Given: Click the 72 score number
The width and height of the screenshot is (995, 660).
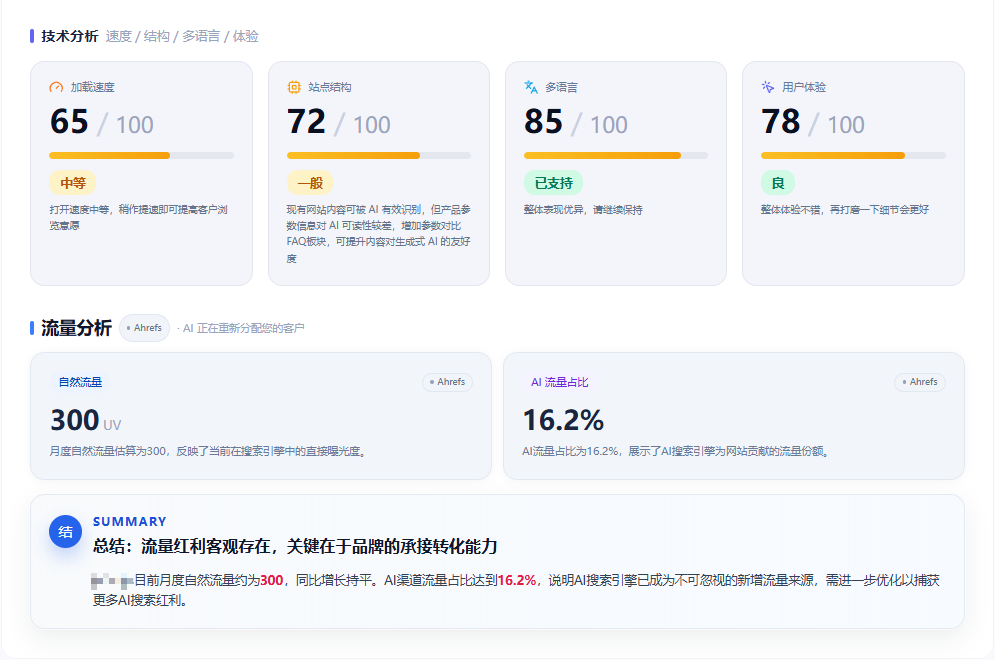Looking at the screenshot, I should [x=306, y=122].
